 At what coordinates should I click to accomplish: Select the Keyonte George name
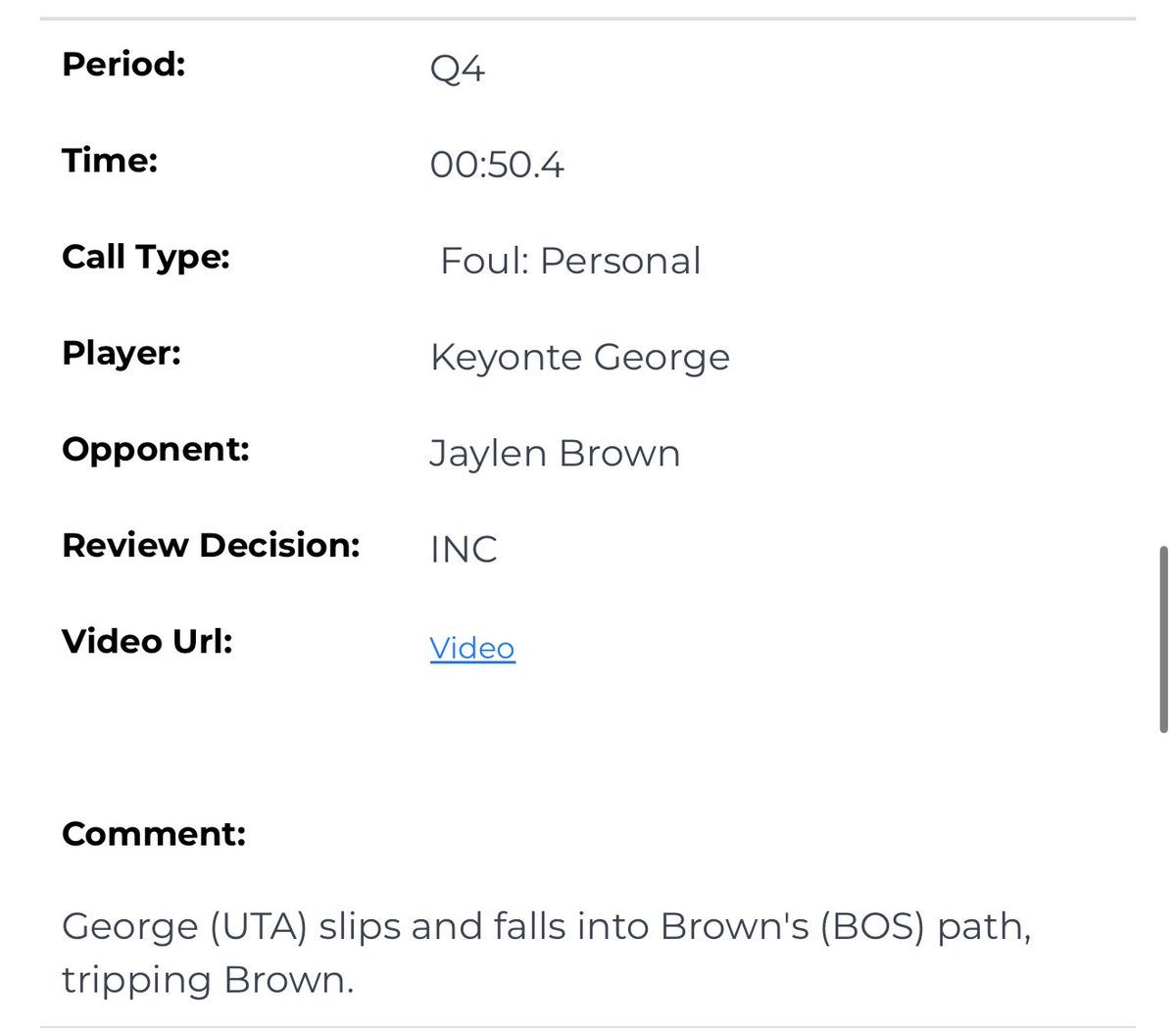point(579,358)
